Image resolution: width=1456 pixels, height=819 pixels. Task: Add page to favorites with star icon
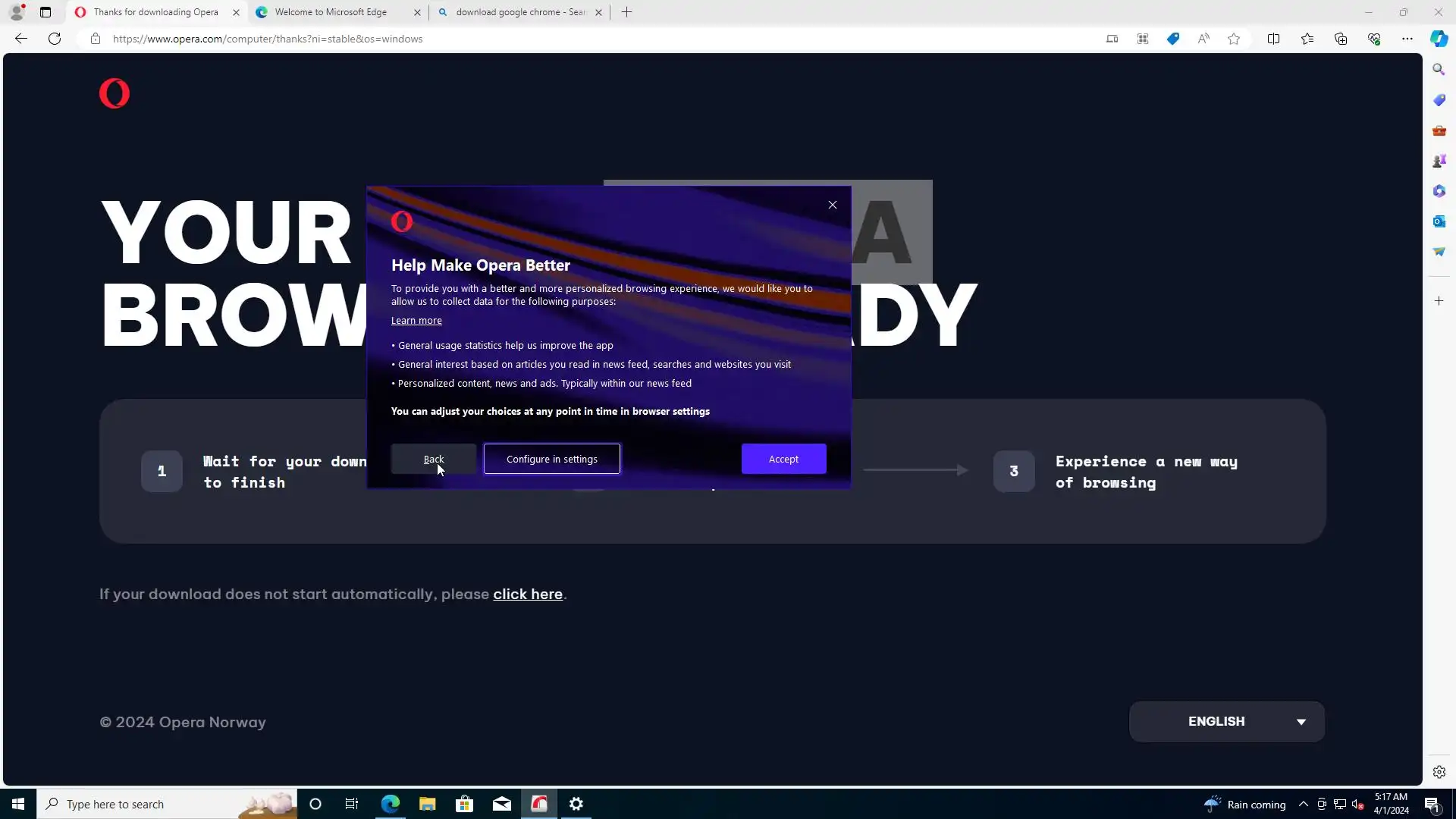click(x=1234, y=39)
